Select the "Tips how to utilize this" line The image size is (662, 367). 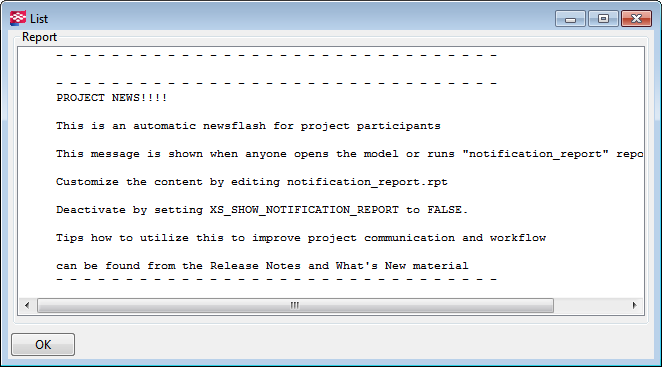coord(301,238)
